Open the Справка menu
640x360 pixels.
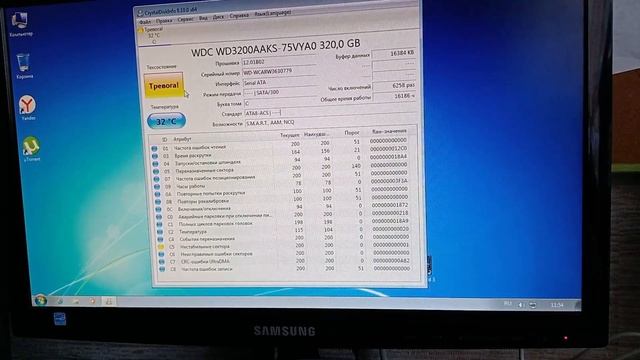[x=239, y=16]
